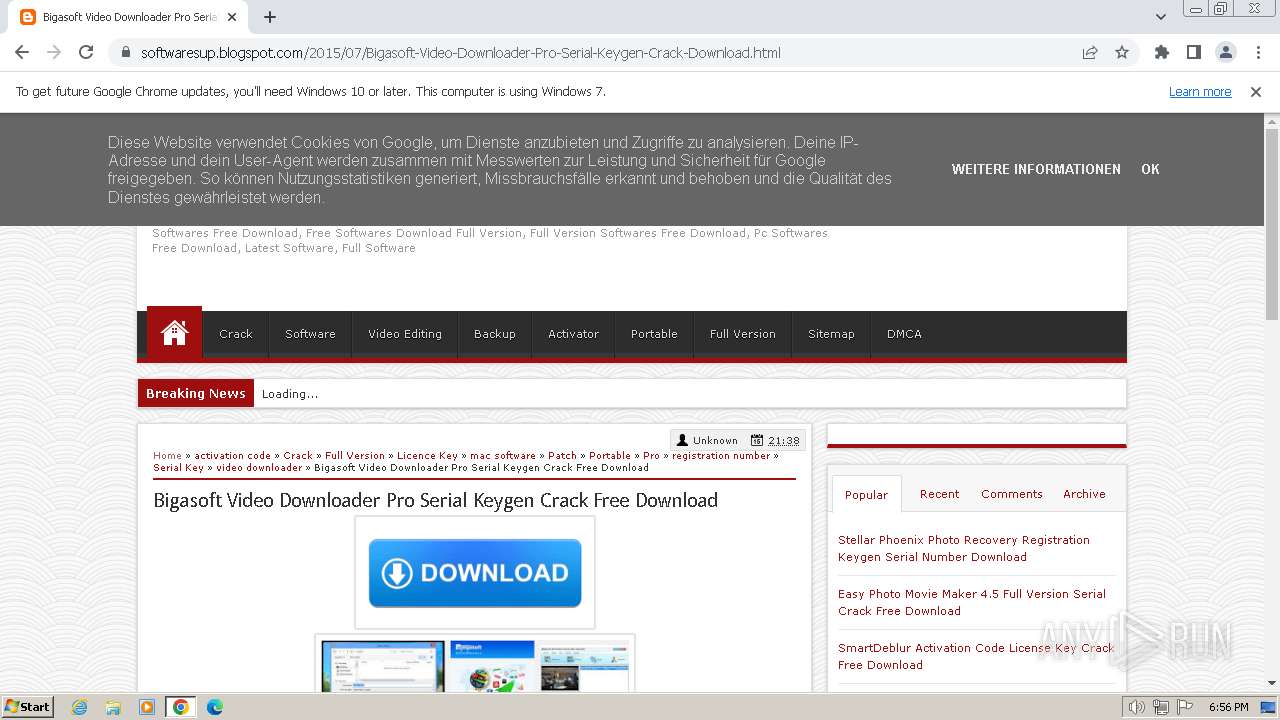This screenshot has width=1280, height=720.
Task: Go to the site home icon
Action: coord(174,333)
